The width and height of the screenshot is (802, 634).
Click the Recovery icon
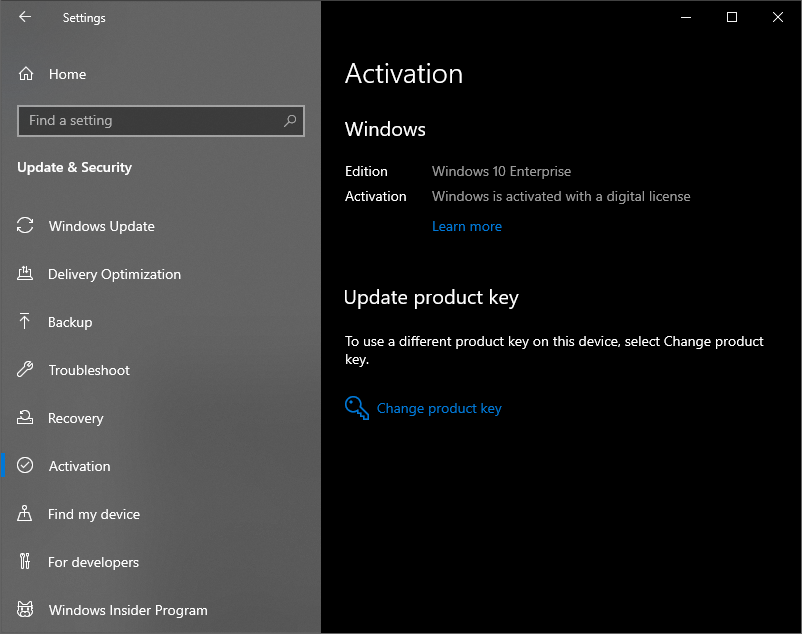pyautogui.click(x=25, y=417)
